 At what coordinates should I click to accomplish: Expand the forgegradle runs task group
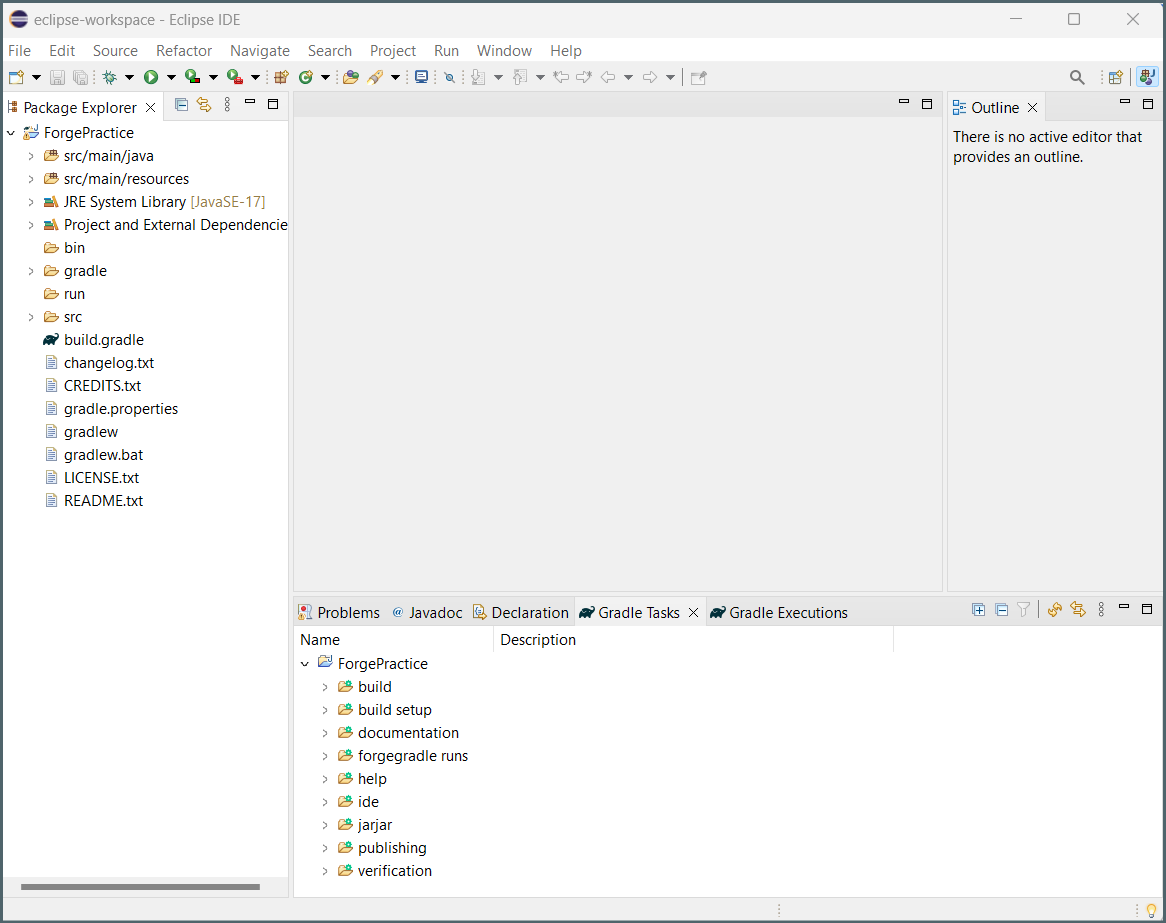(x=325, y=756)
